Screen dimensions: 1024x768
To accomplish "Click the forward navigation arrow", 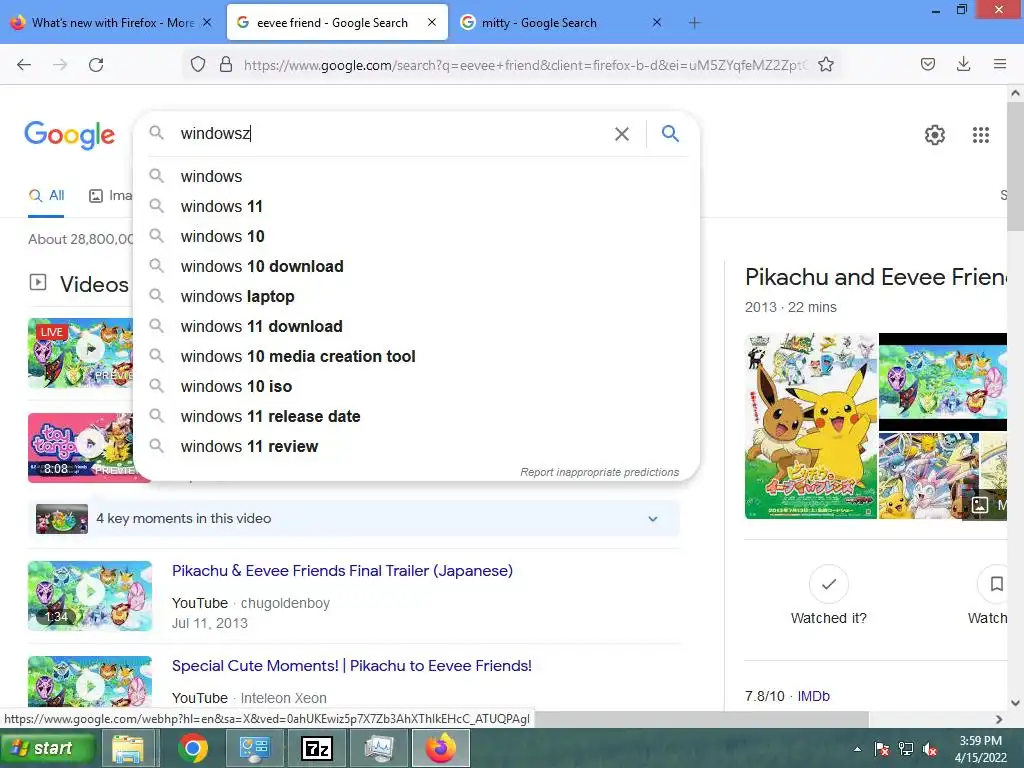I will pyautogui.click(x=60, y=65).
